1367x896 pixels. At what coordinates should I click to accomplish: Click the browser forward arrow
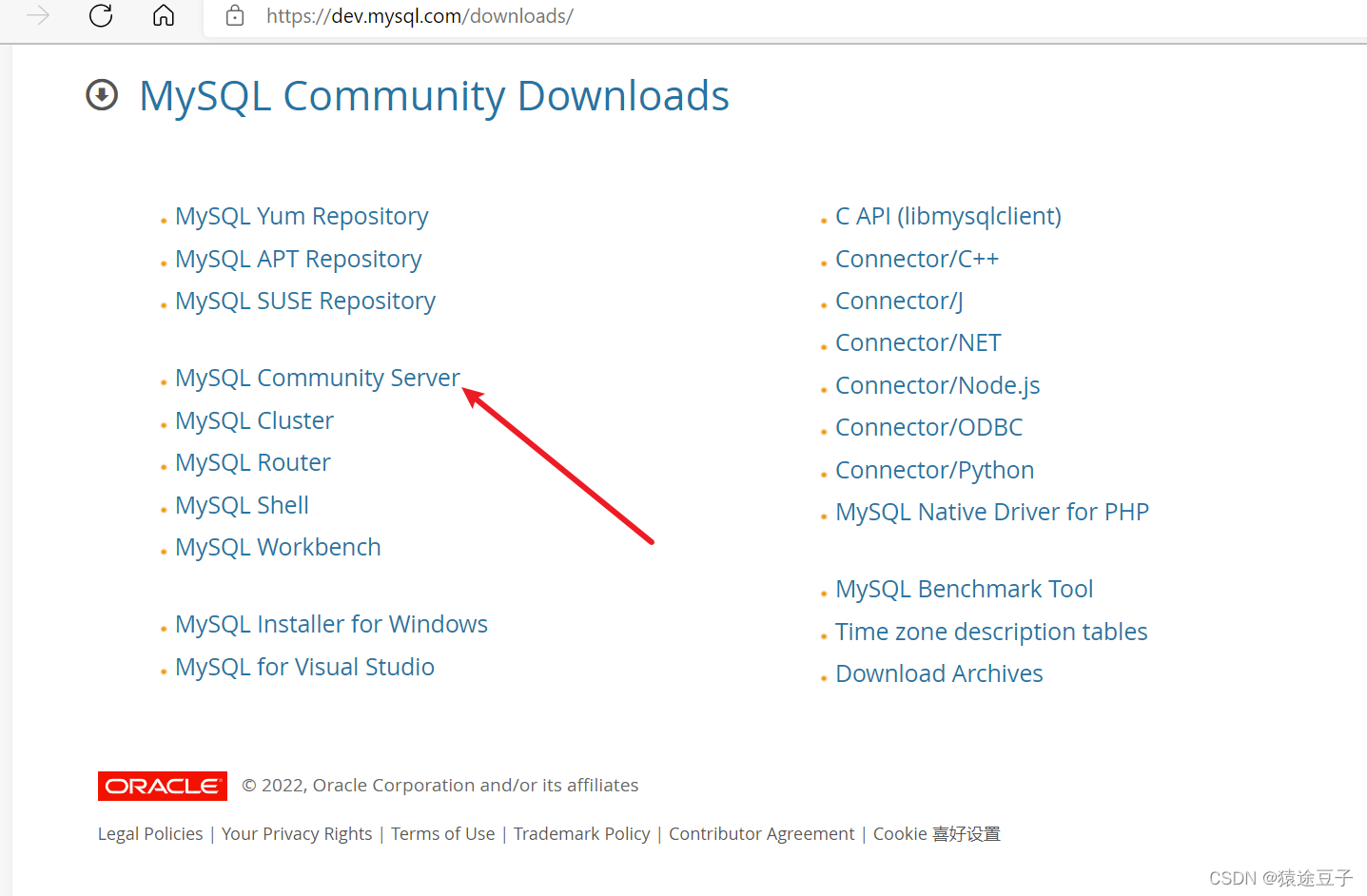click(x=38, y=15)
